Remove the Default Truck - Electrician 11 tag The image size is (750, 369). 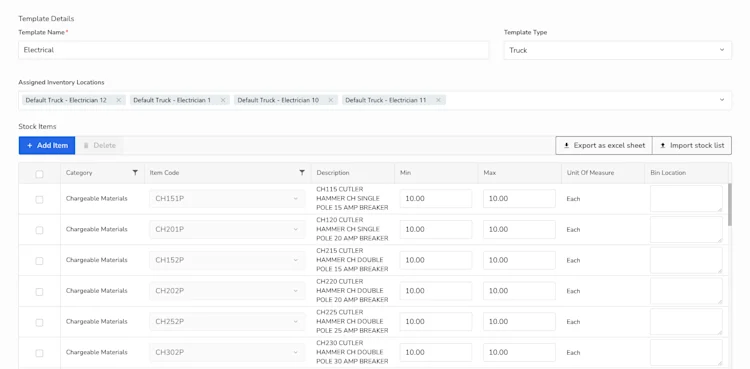tap(438, 101)
